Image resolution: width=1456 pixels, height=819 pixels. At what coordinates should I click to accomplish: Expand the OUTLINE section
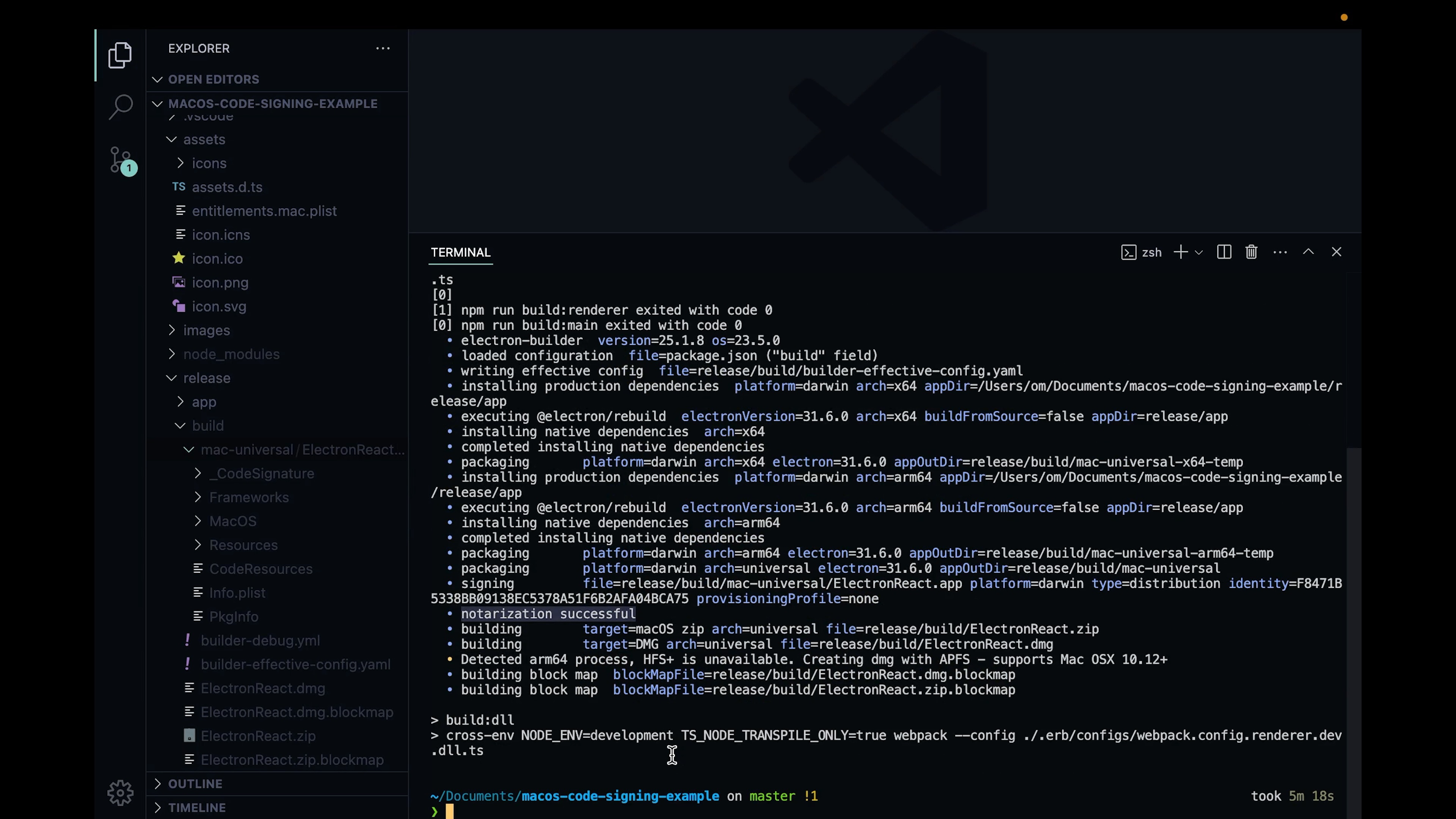[195, 784]
